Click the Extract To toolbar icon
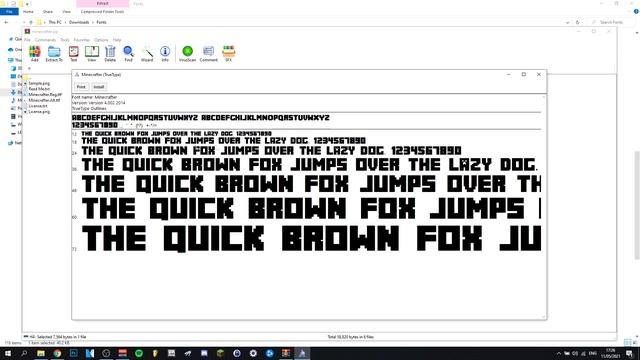 [x=54, y=53]
